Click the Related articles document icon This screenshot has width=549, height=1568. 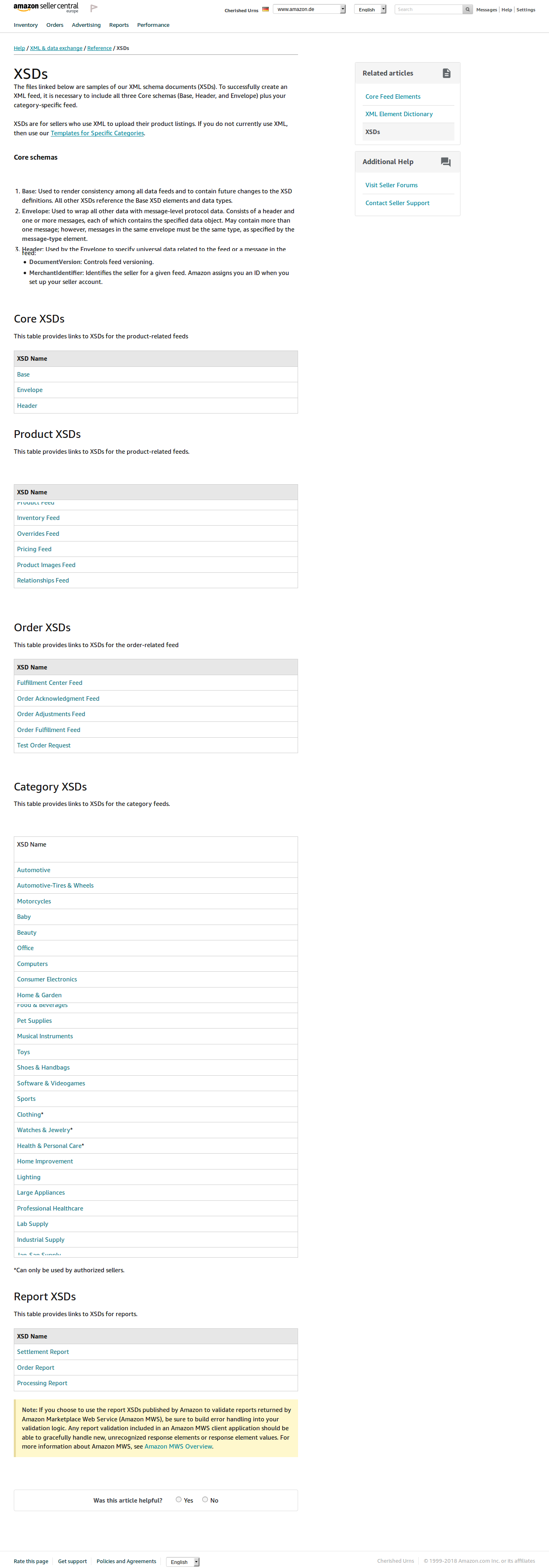pyautogui.click(x=446, y=73)
